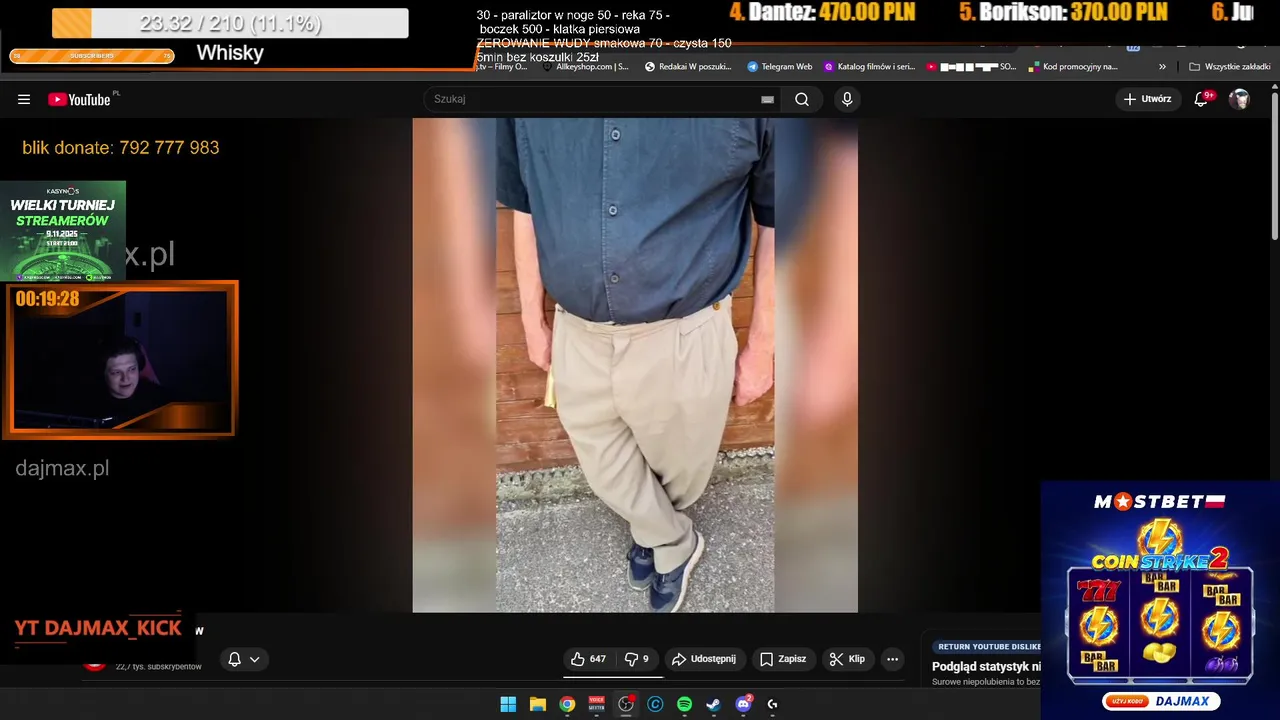The width and height of the screenshot is (1280, 720).
Task: Open the account avatar menu
Action: (1239, 99)
